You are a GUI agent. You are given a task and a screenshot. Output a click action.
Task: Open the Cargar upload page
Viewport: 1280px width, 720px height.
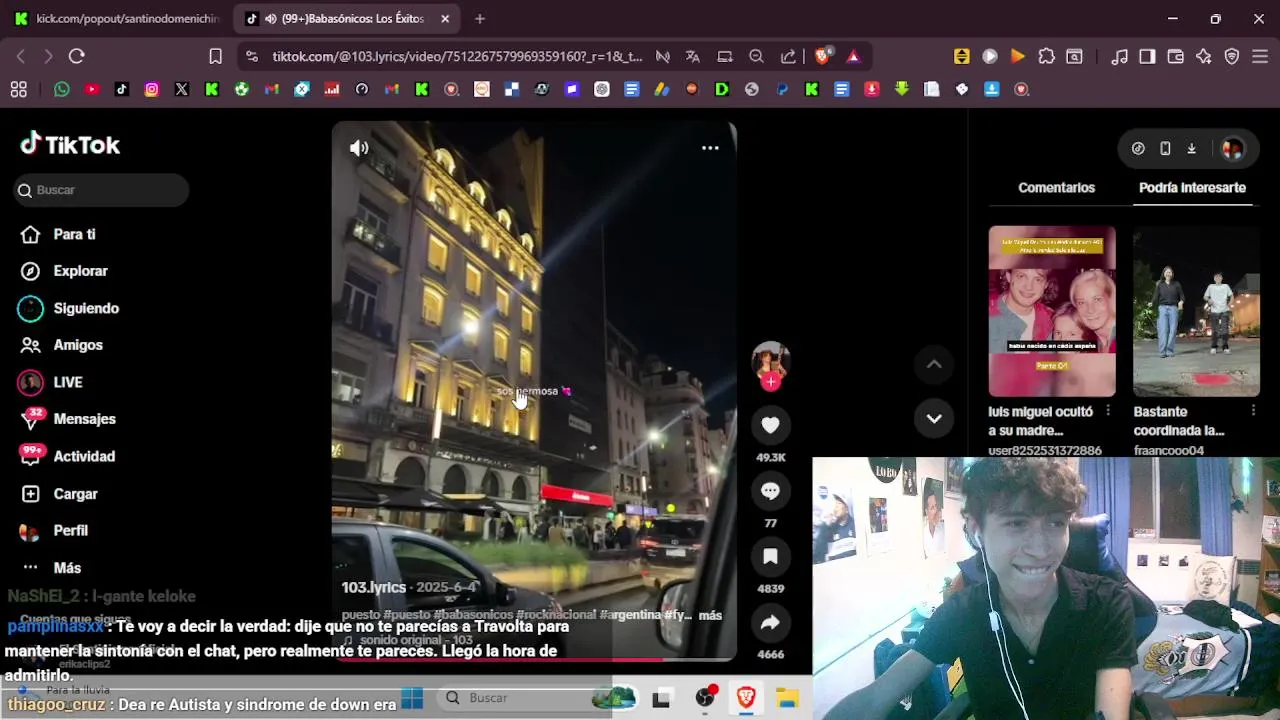[x=75, y=494]
